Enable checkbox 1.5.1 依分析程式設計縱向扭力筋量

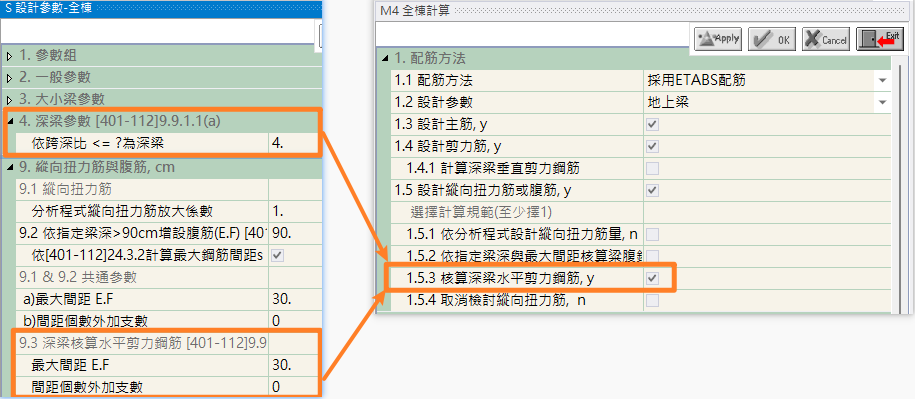[652, 234]
